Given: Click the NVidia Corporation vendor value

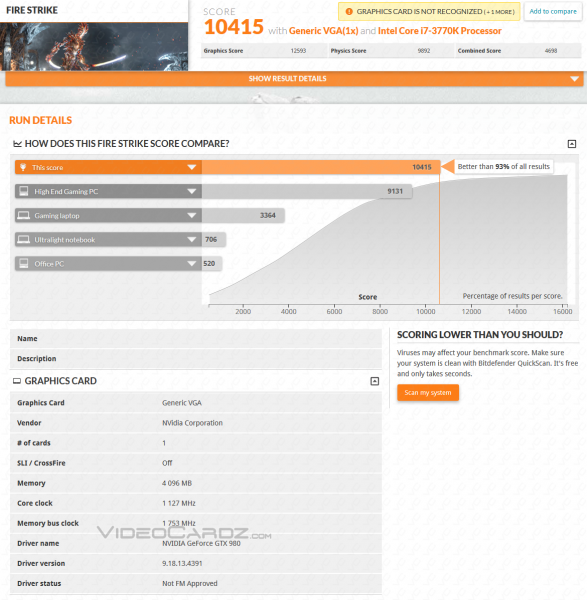Looking at the screenshot, I should pos(192,423).
